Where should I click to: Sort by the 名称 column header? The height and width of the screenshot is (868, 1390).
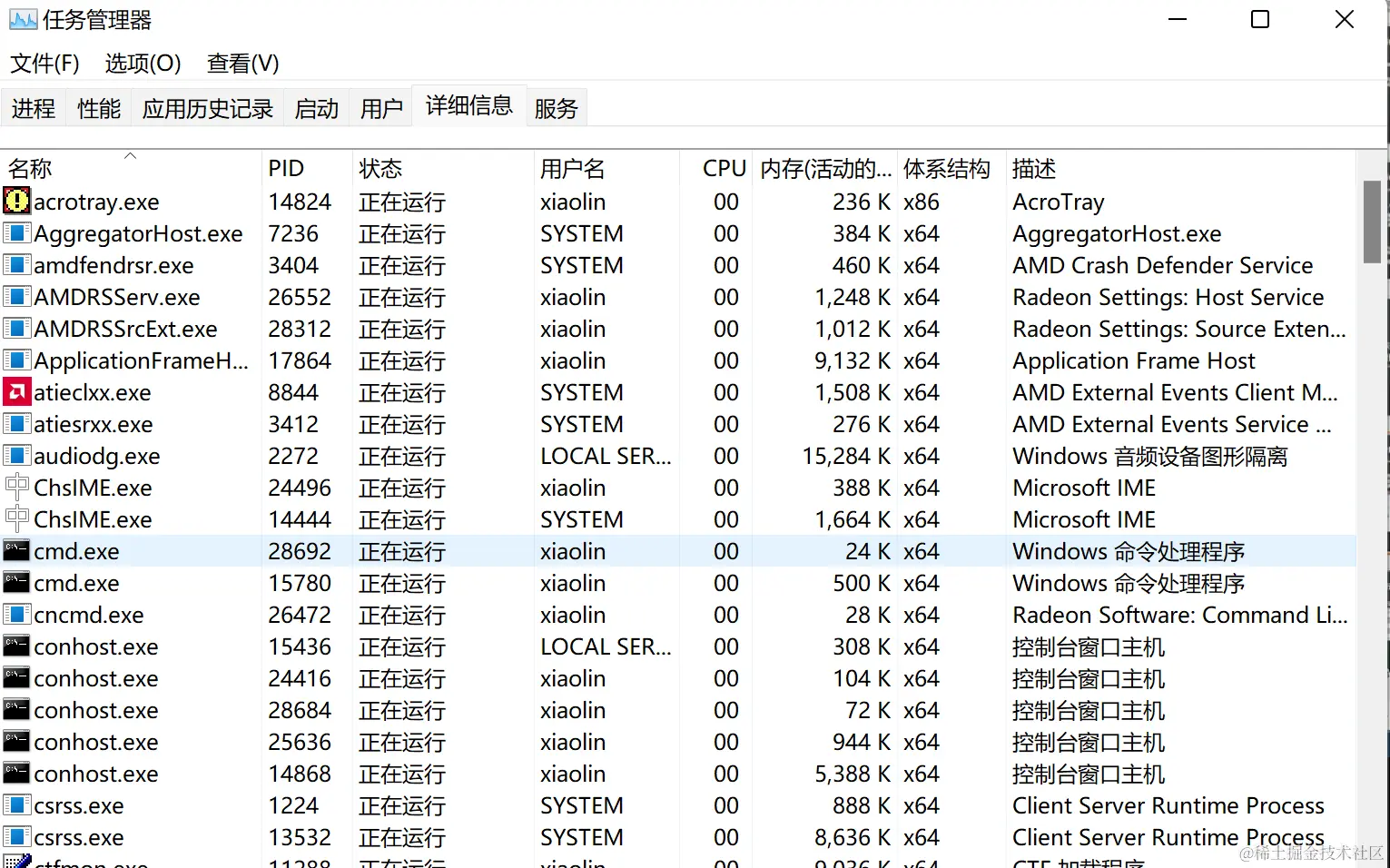coord(131,168)
